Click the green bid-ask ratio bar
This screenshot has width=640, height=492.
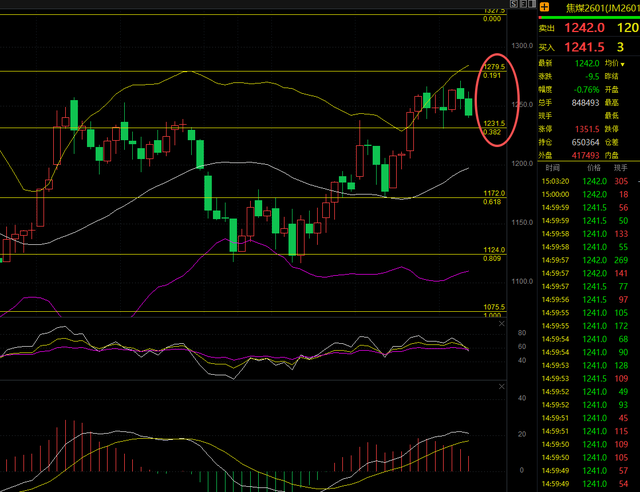(x=591, y=17)
